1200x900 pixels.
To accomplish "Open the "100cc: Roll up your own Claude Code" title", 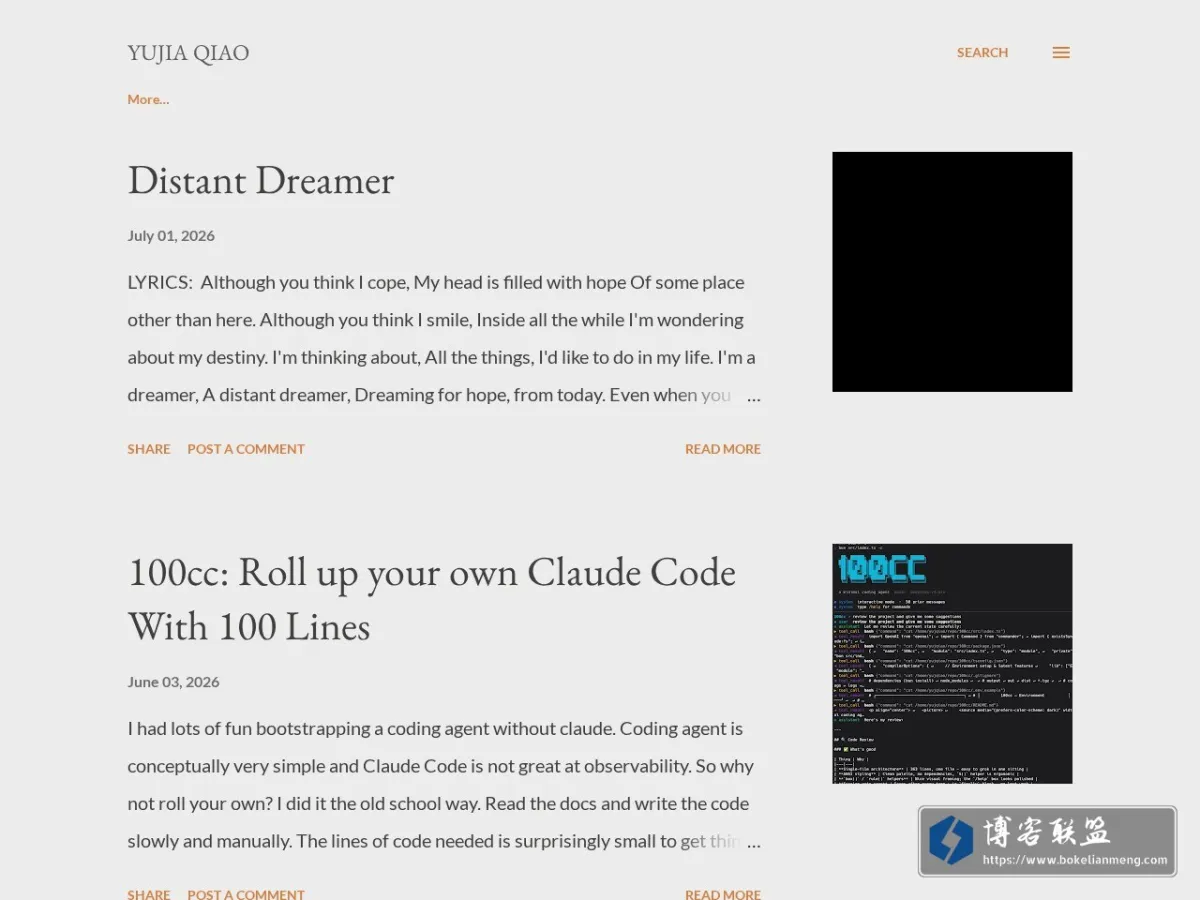I will [432, 599].
